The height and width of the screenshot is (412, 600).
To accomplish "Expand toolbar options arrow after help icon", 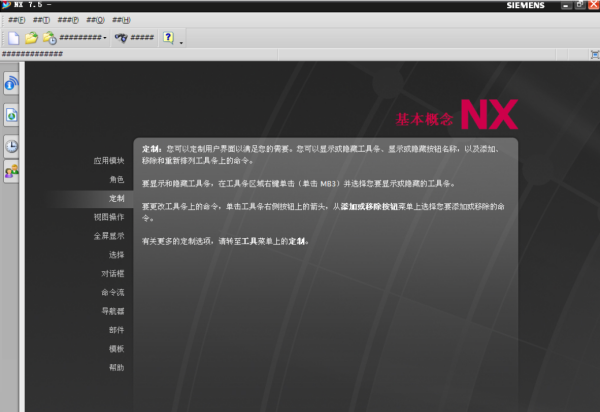I will [x=181, y=42].
